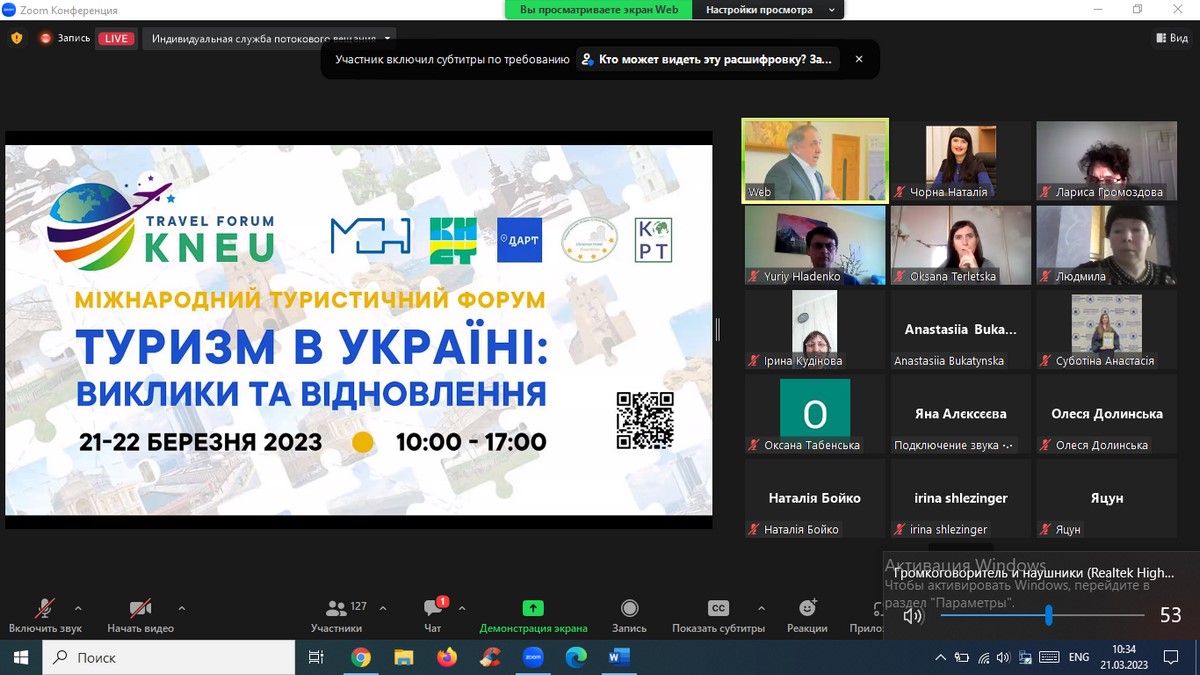Open the Участники participants panel

[x=336, y=615]
